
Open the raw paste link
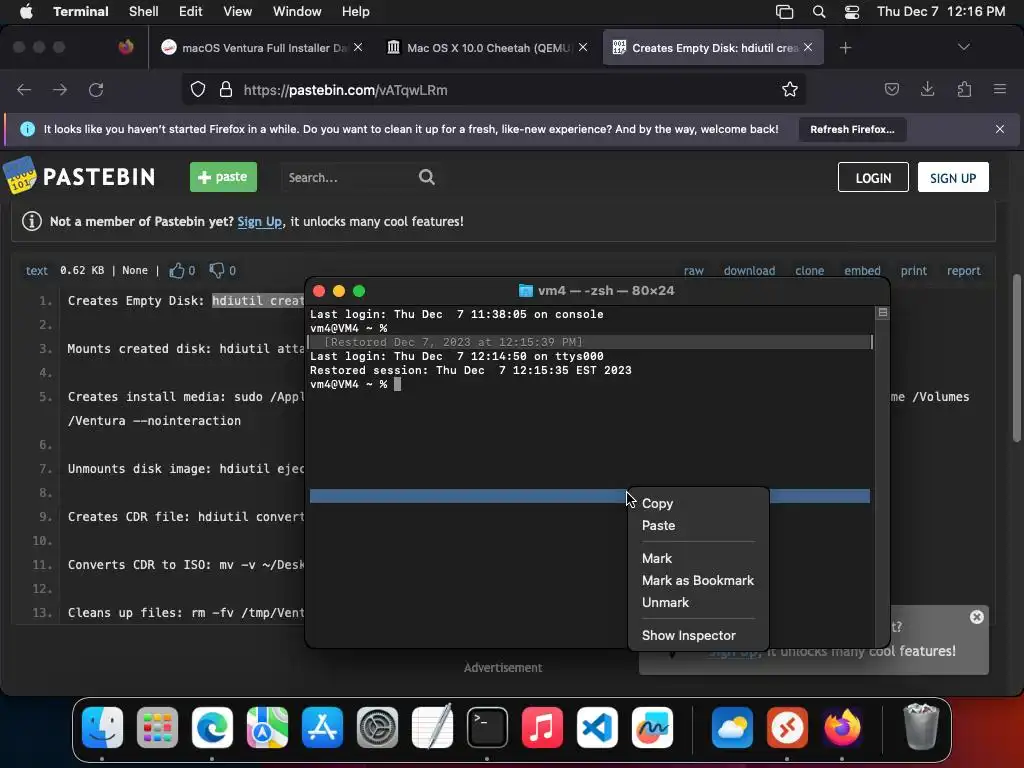(694, 271)
